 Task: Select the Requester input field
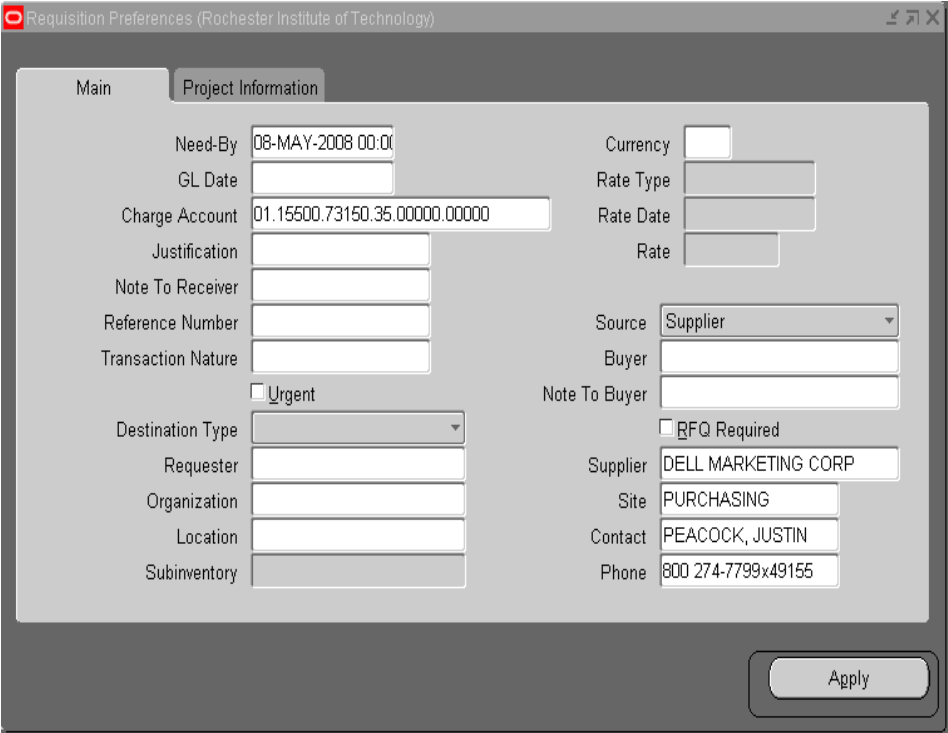[x=358, y=465]
